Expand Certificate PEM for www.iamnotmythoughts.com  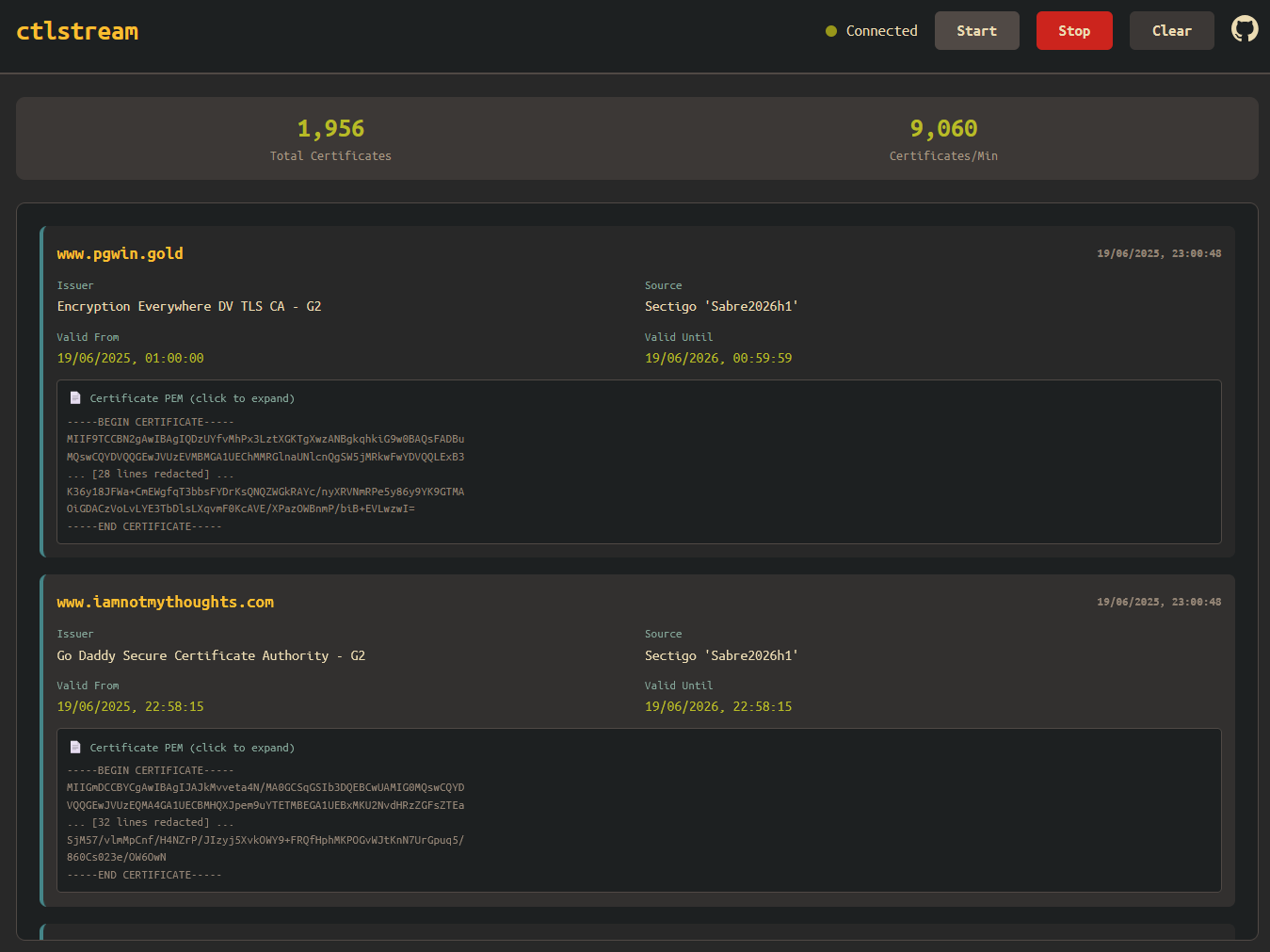click(192, 748)
